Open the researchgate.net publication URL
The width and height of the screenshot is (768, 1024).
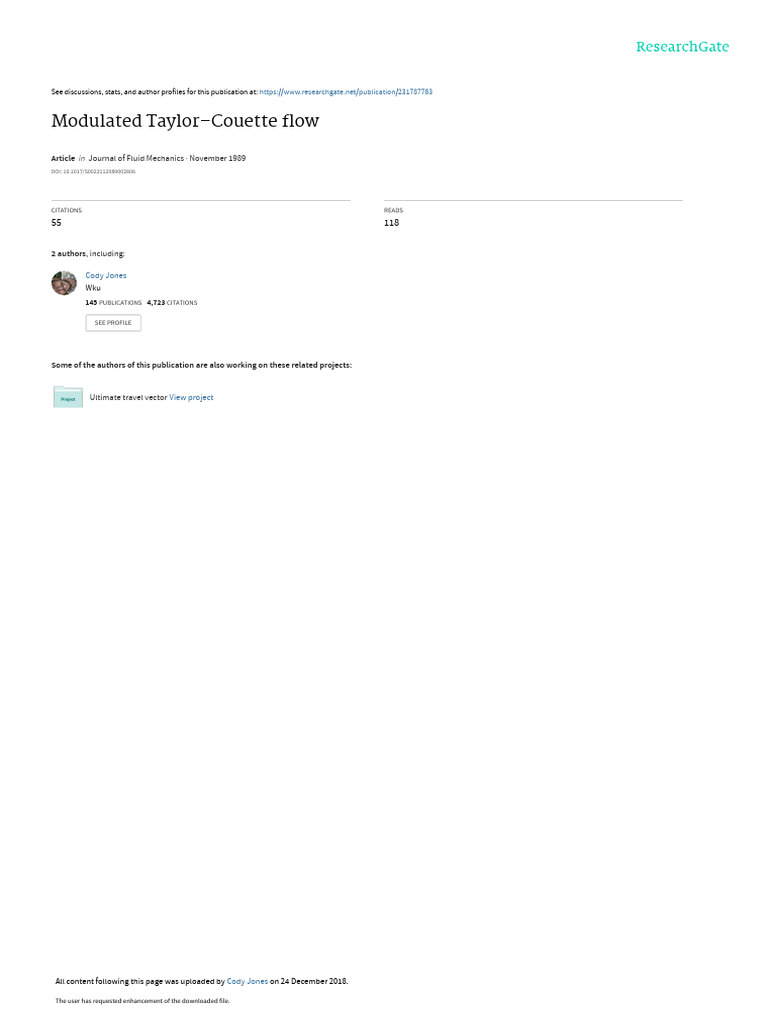coord(345,92)
